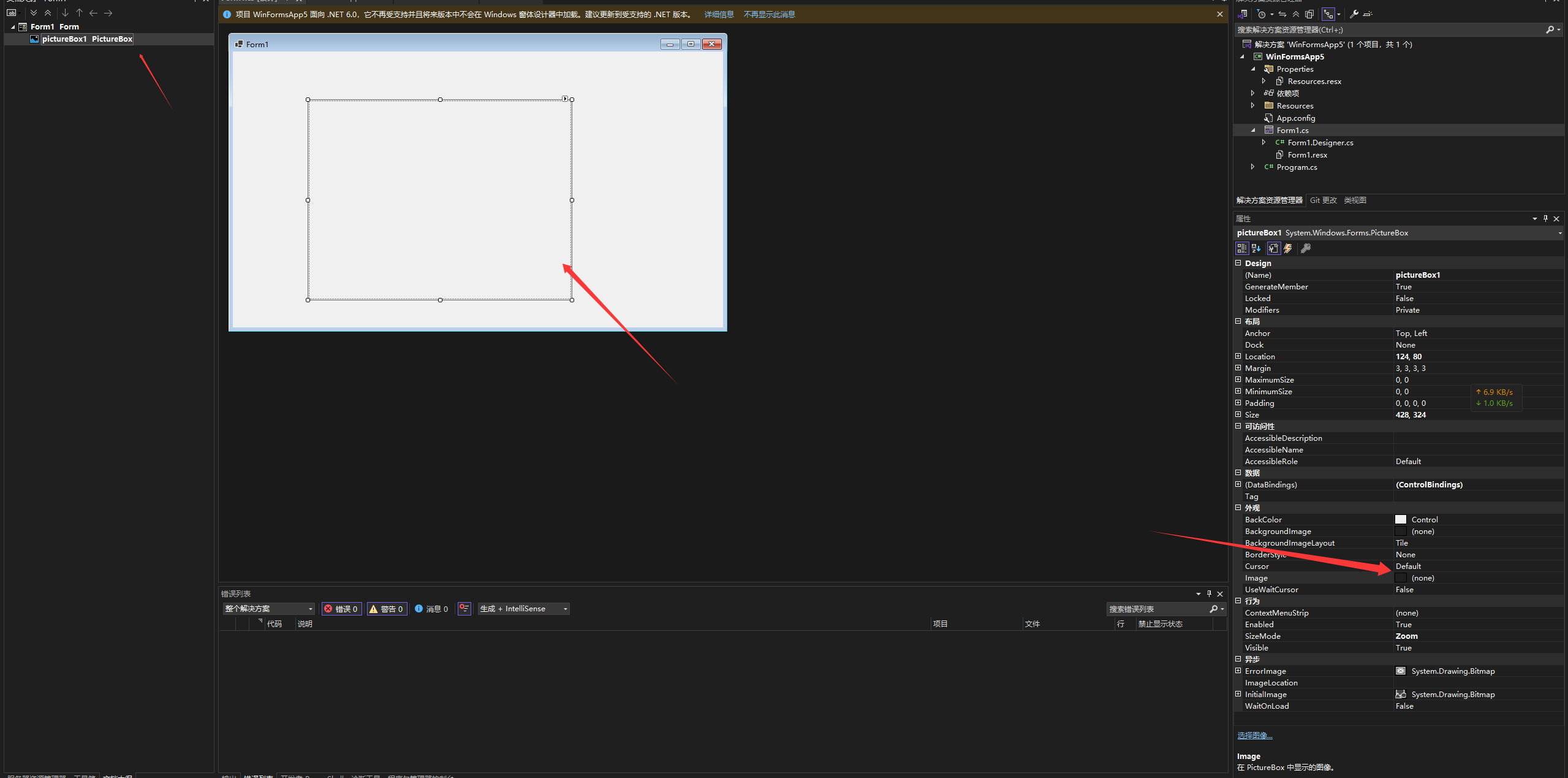Toggle the errors filter button

point(341,609)
